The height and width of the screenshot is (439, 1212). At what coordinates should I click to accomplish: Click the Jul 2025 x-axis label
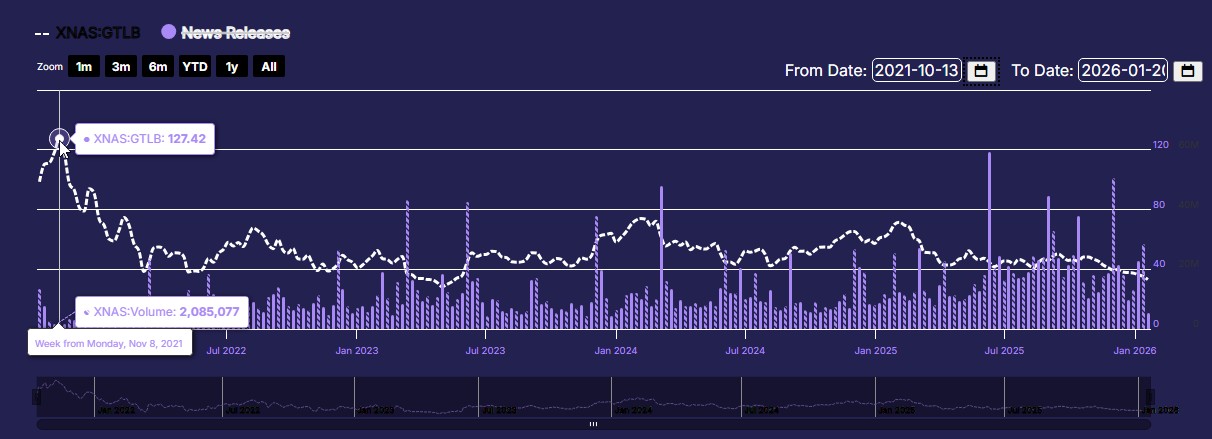[1005, 351]
